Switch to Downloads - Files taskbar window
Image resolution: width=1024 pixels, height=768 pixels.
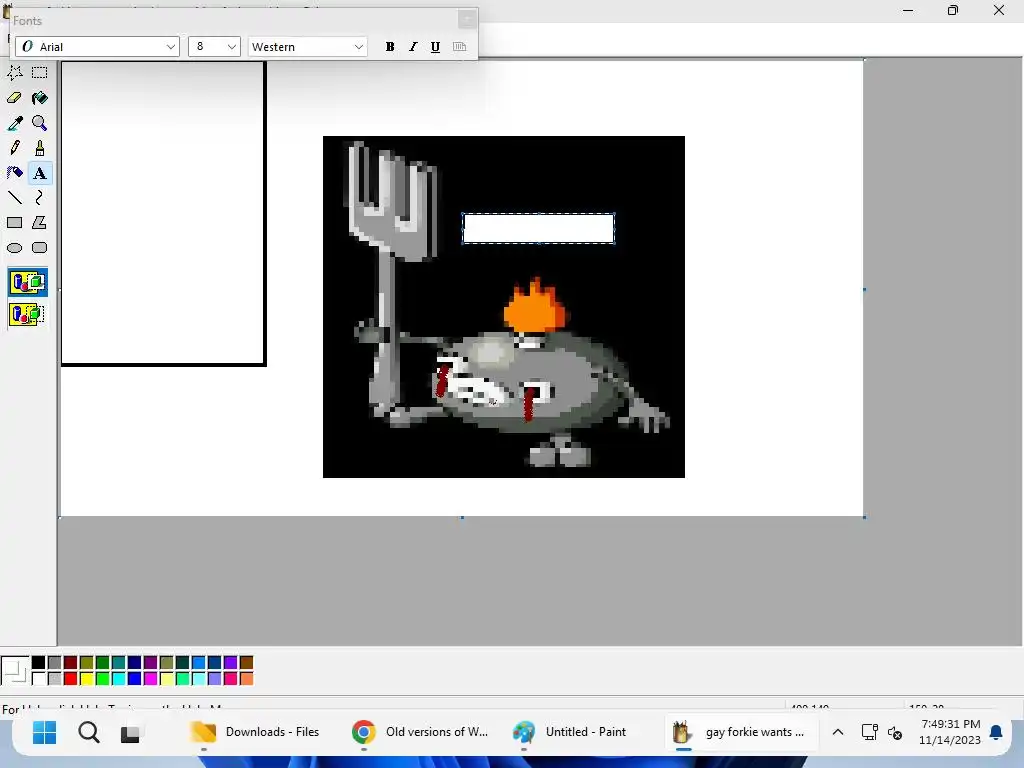[256, 732]
